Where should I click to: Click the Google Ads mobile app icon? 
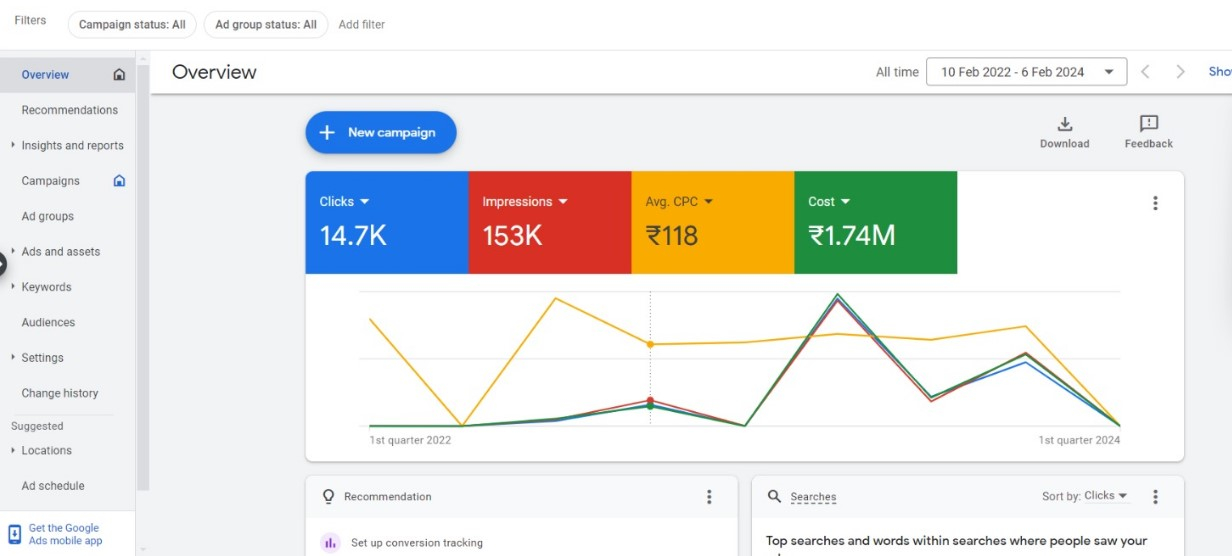tap(15, 534)
